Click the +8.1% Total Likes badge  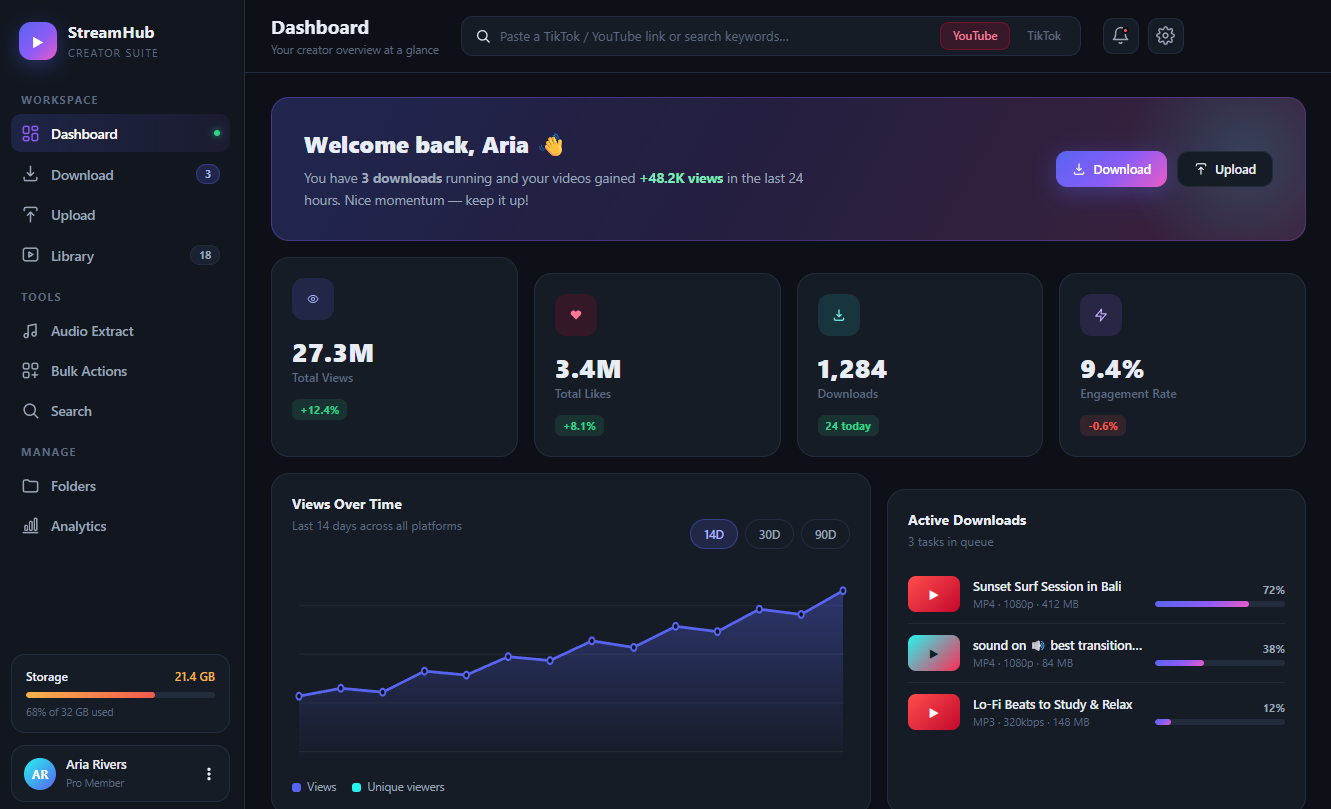pyautogui.click(x=579, y=426)
